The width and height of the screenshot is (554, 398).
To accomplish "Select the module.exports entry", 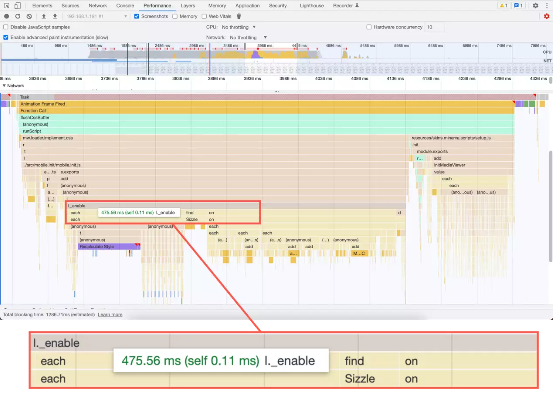I will (x=464, y=151).
